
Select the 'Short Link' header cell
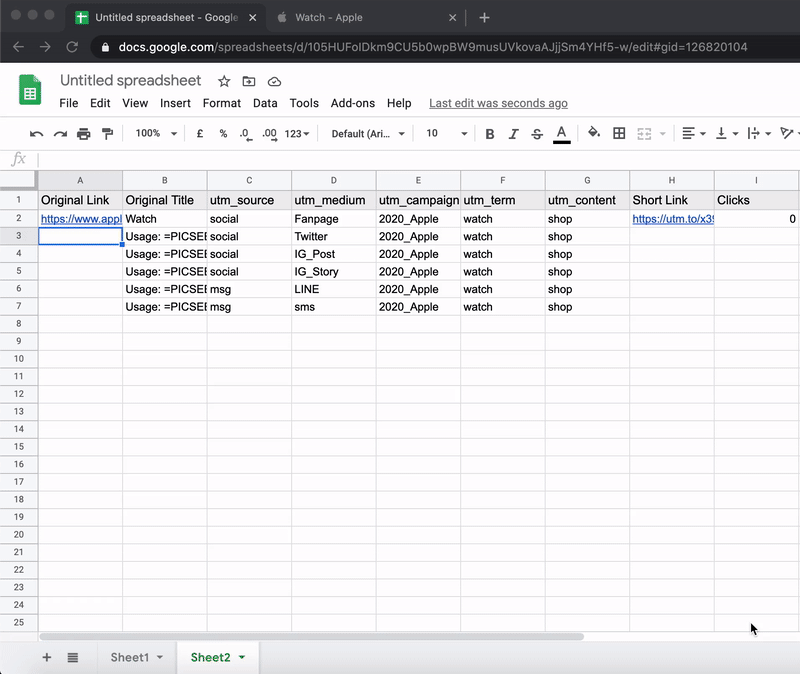click(x=672, y=200)
